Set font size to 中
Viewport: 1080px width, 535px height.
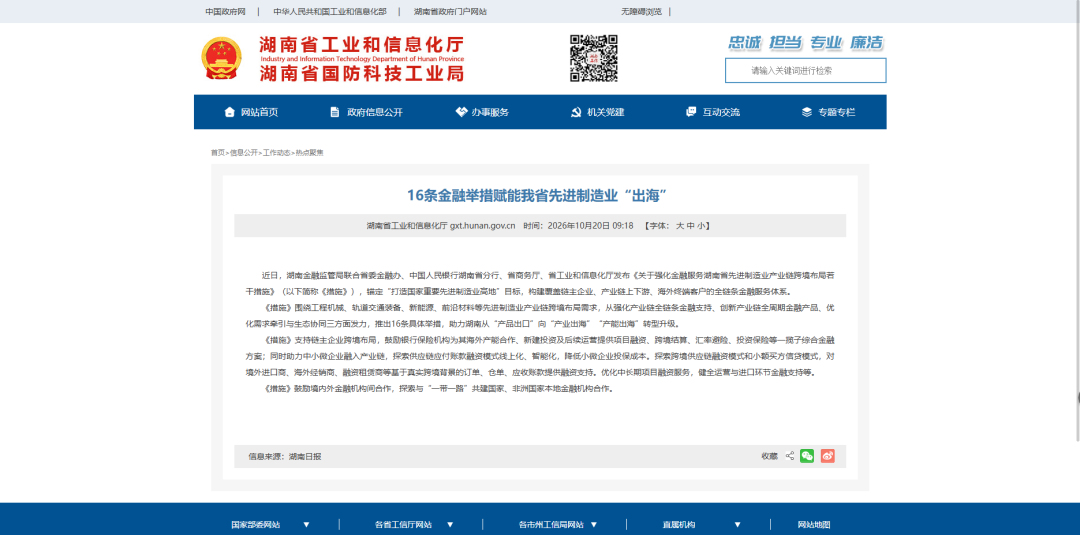[690, 226]
